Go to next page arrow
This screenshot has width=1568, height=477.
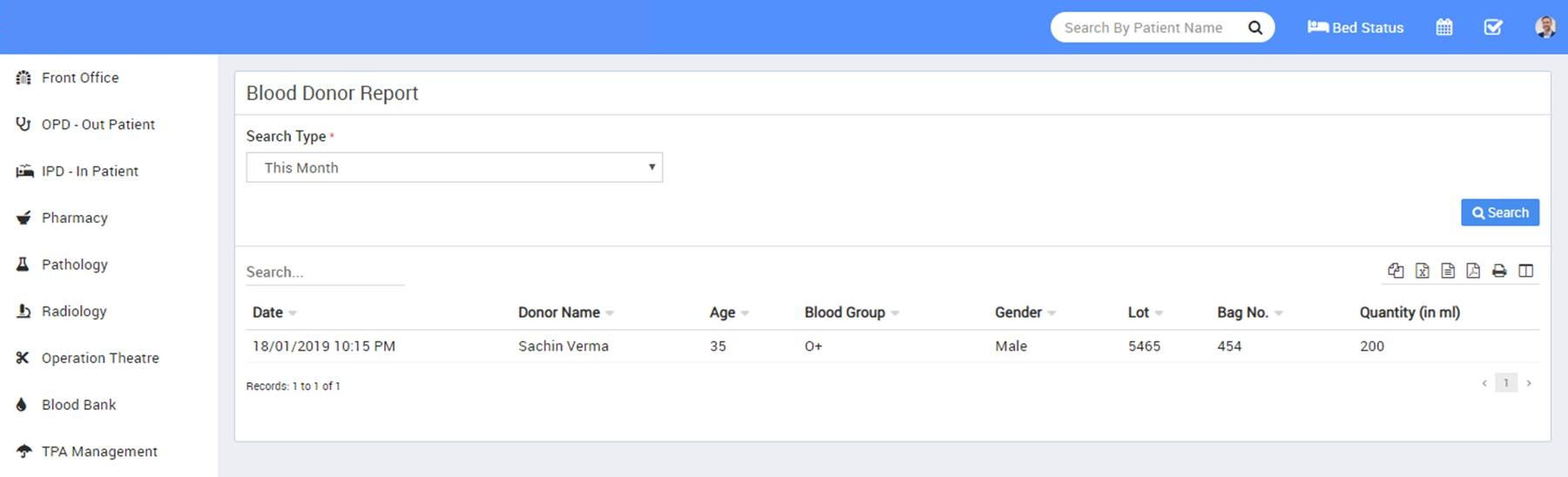(x=1529, y=383)
